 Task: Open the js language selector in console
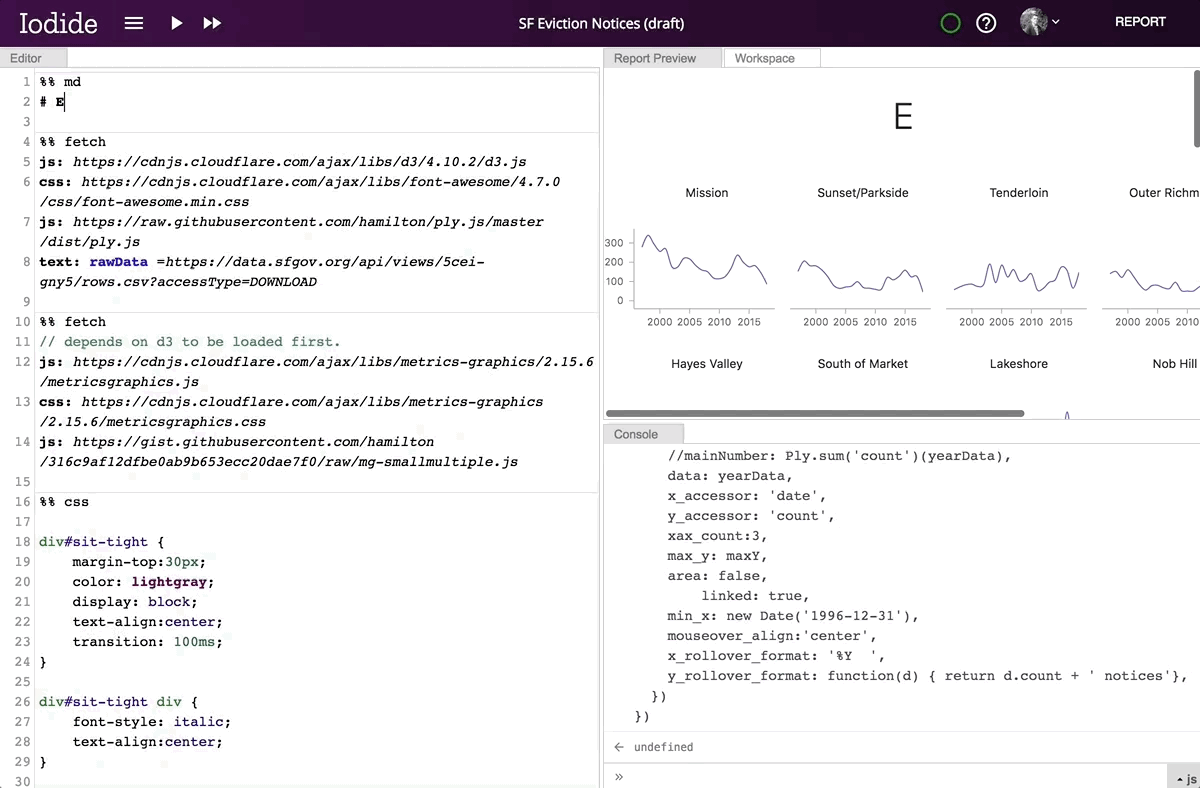pos(1184,778)
